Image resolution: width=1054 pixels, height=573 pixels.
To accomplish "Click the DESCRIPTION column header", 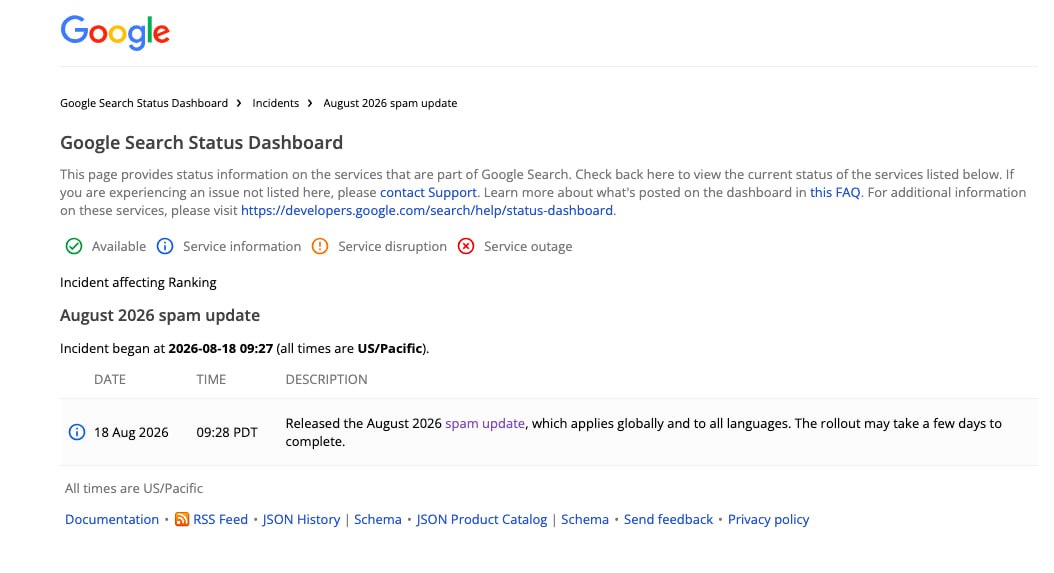I will coord(326,379).
